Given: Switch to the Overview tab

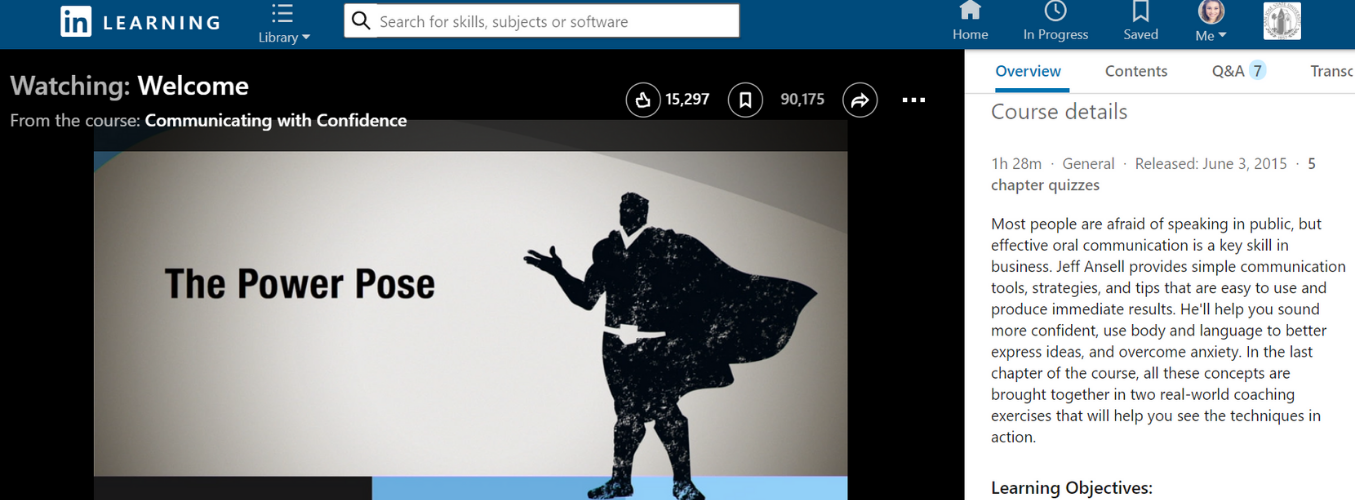Looking at the screenshot, I should [x=1028, y=71].
